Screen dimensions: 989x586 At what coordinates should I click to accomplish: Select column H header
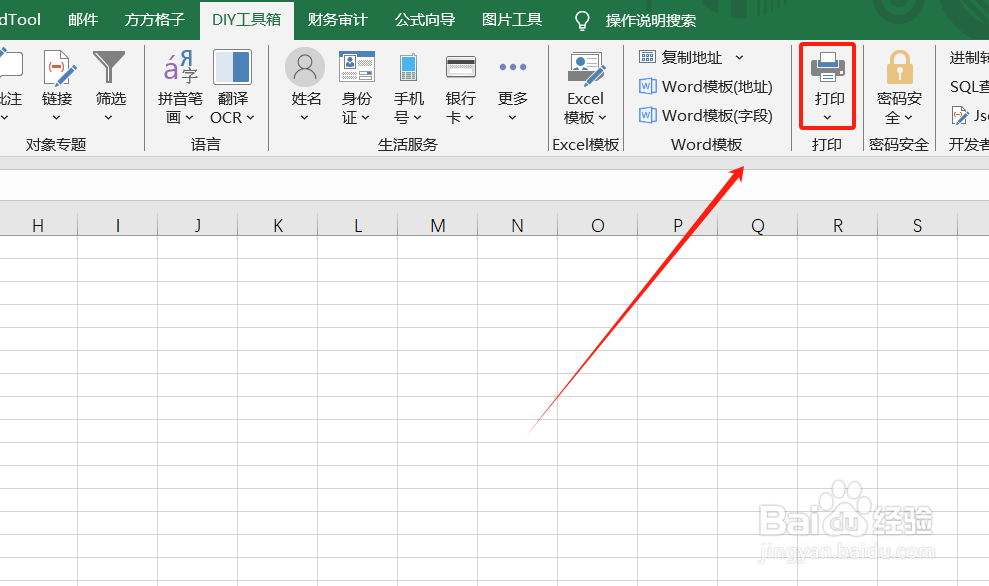pyautogui.click(x=38, y=225)
